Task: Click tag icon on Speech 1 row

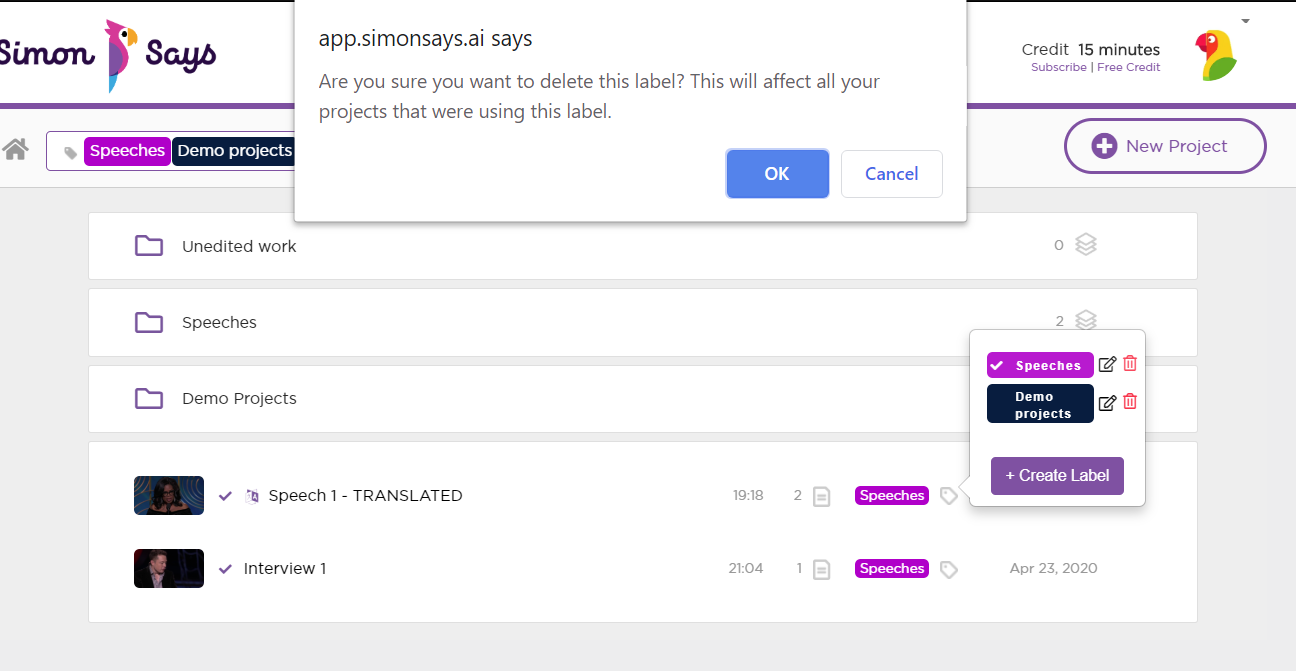Action: pos(949,496)
